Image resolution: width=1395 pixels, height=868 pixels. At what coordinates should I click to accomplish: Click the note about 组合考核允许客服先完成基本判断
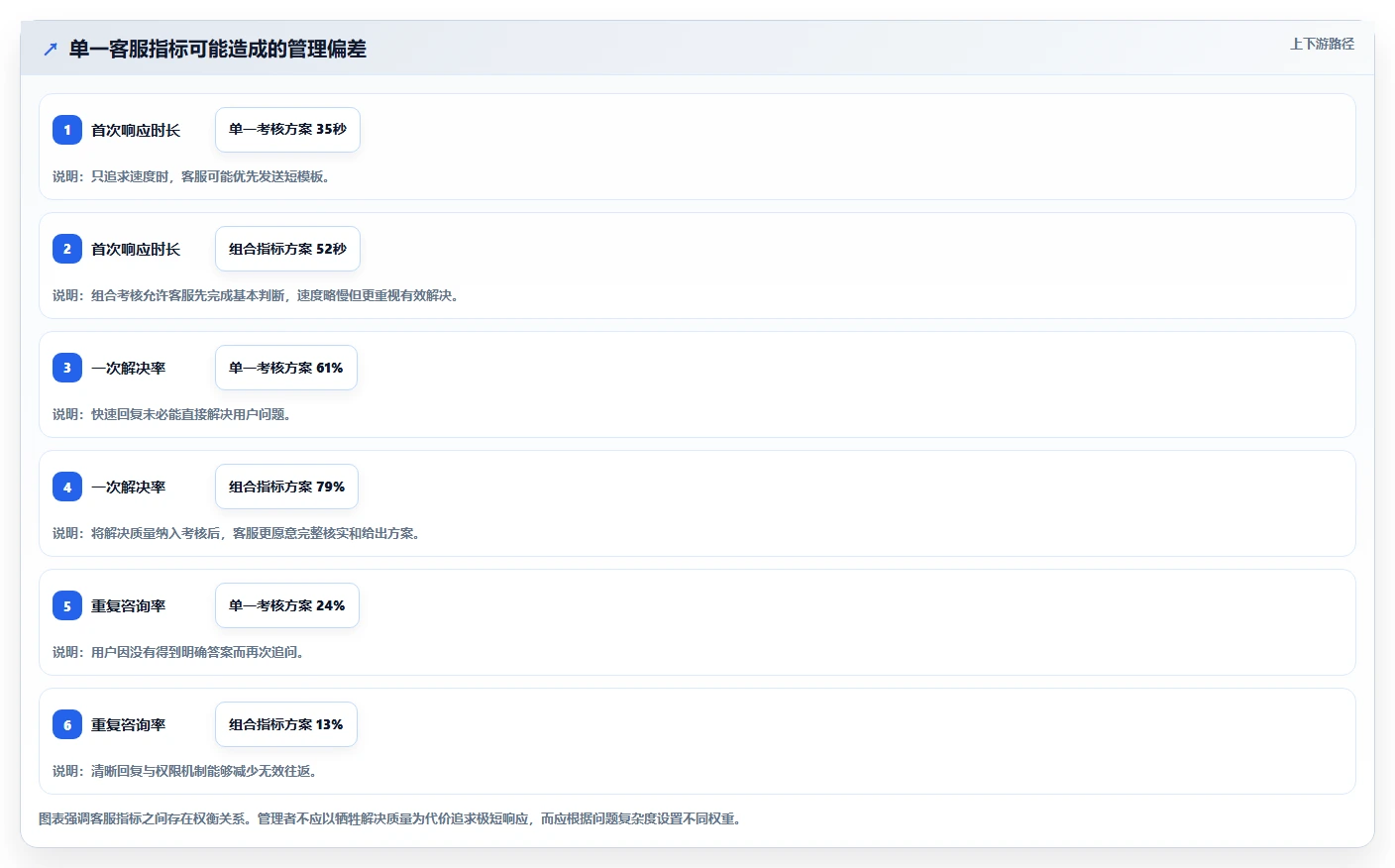point(256,295)
